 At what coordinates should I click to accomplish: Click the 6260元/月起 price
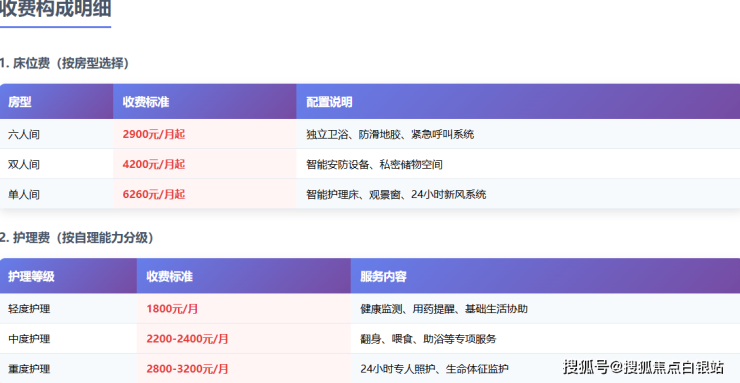point(154,194)
